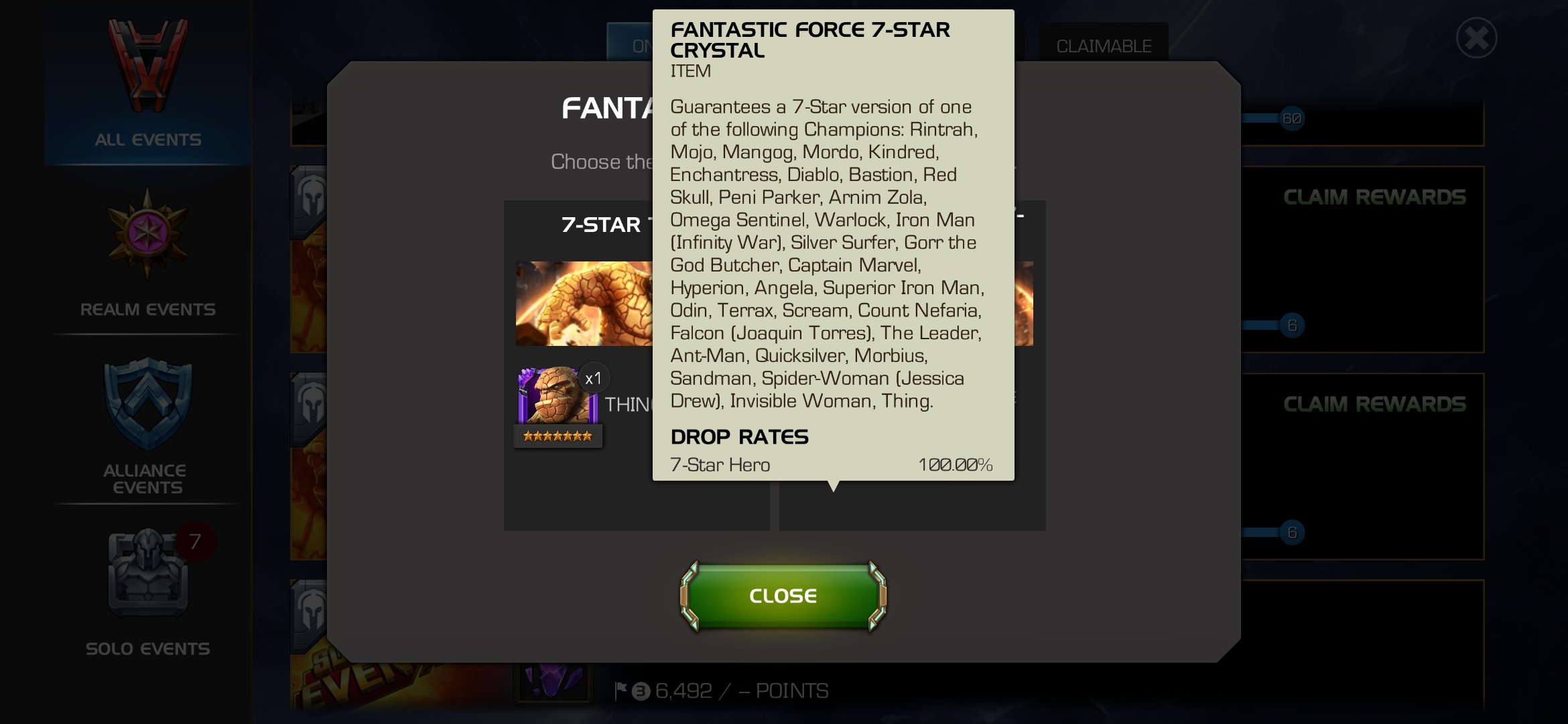Tap the middle row progress marker 6
Screen dimensions: 1568x724
[x=1292, y=326]
